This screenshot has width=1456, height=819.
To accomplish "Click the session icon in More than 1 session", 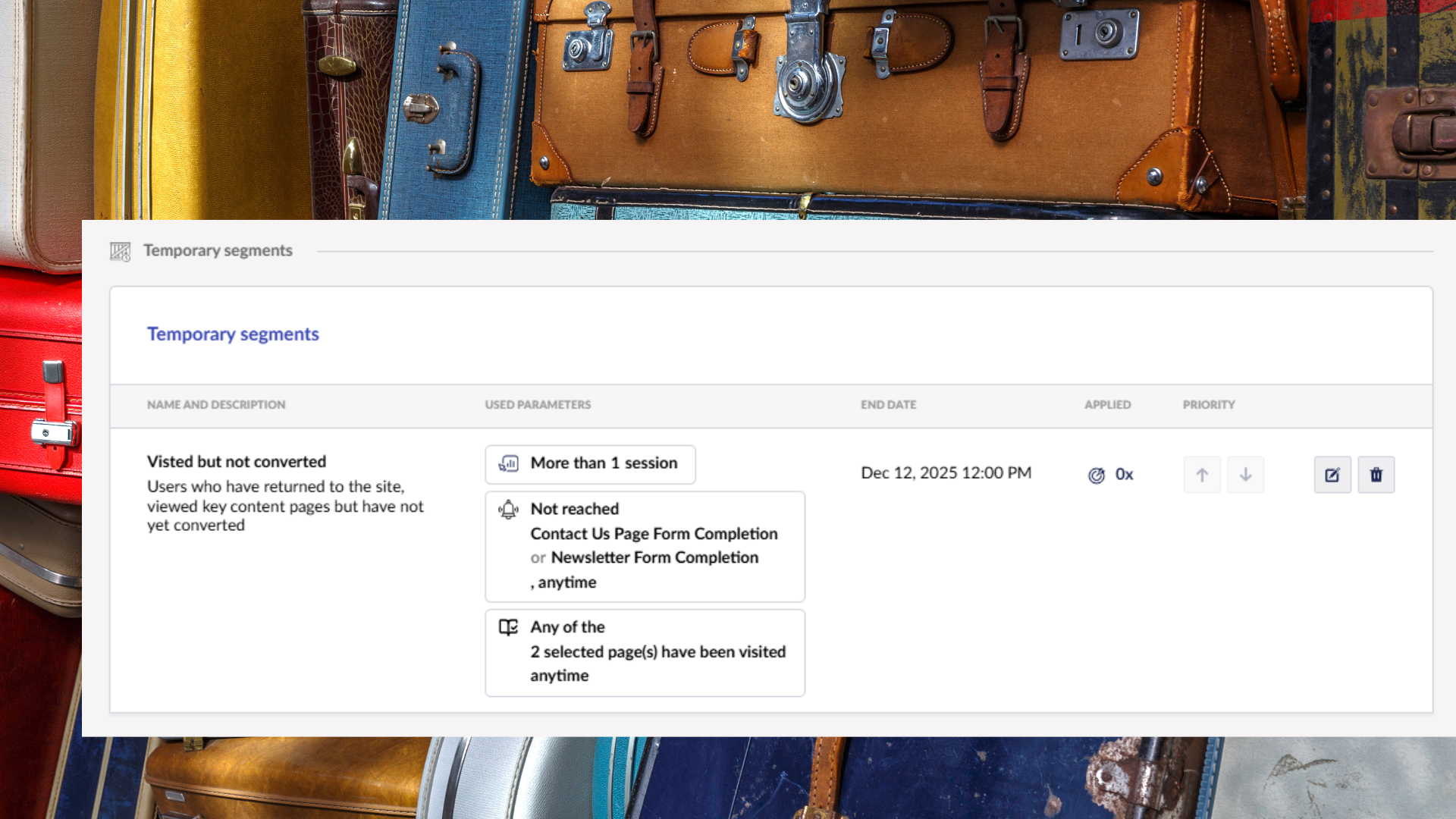I will click(508, 463).
